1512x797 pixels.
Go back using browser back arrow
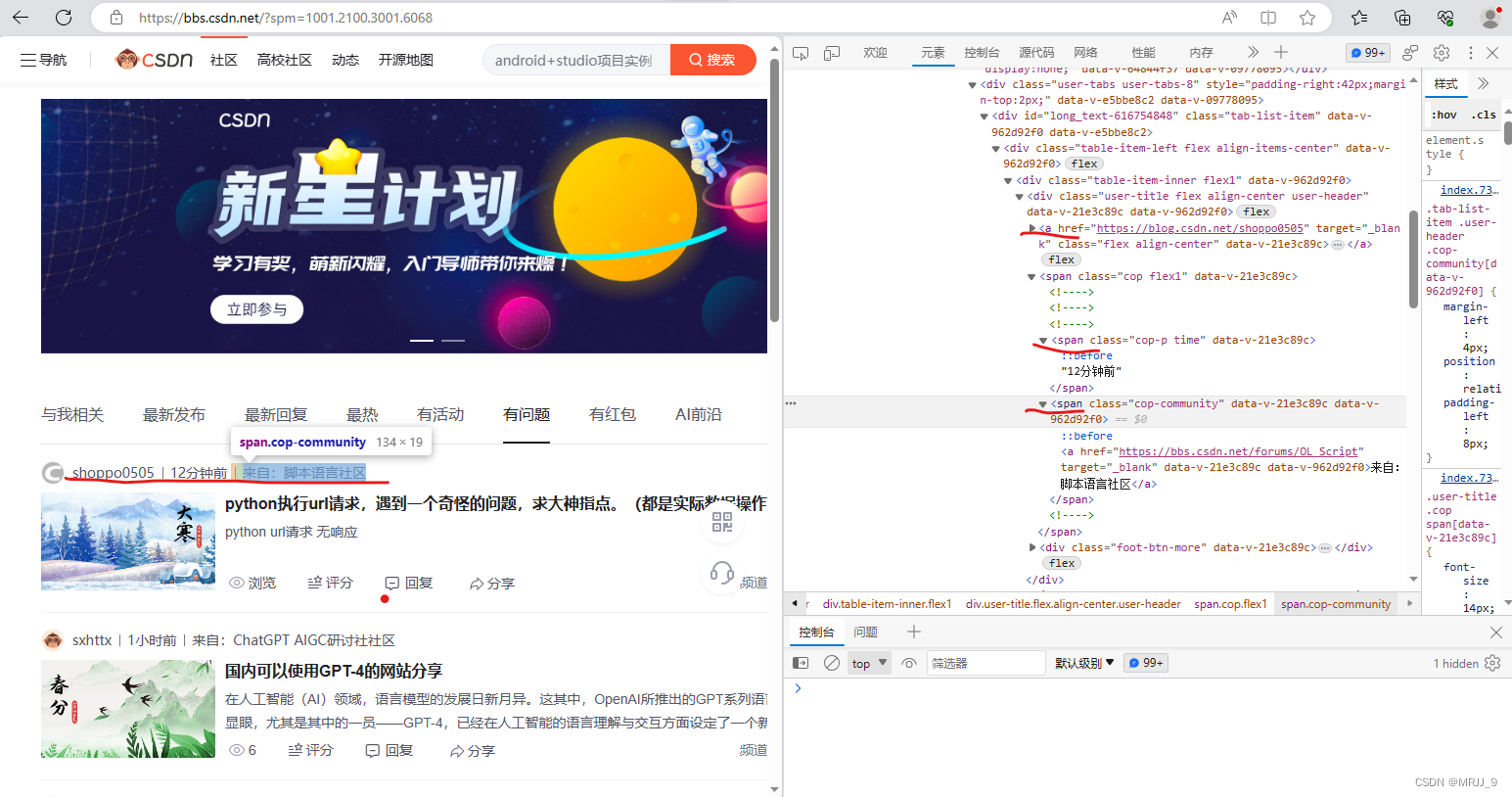click(21, 18)
